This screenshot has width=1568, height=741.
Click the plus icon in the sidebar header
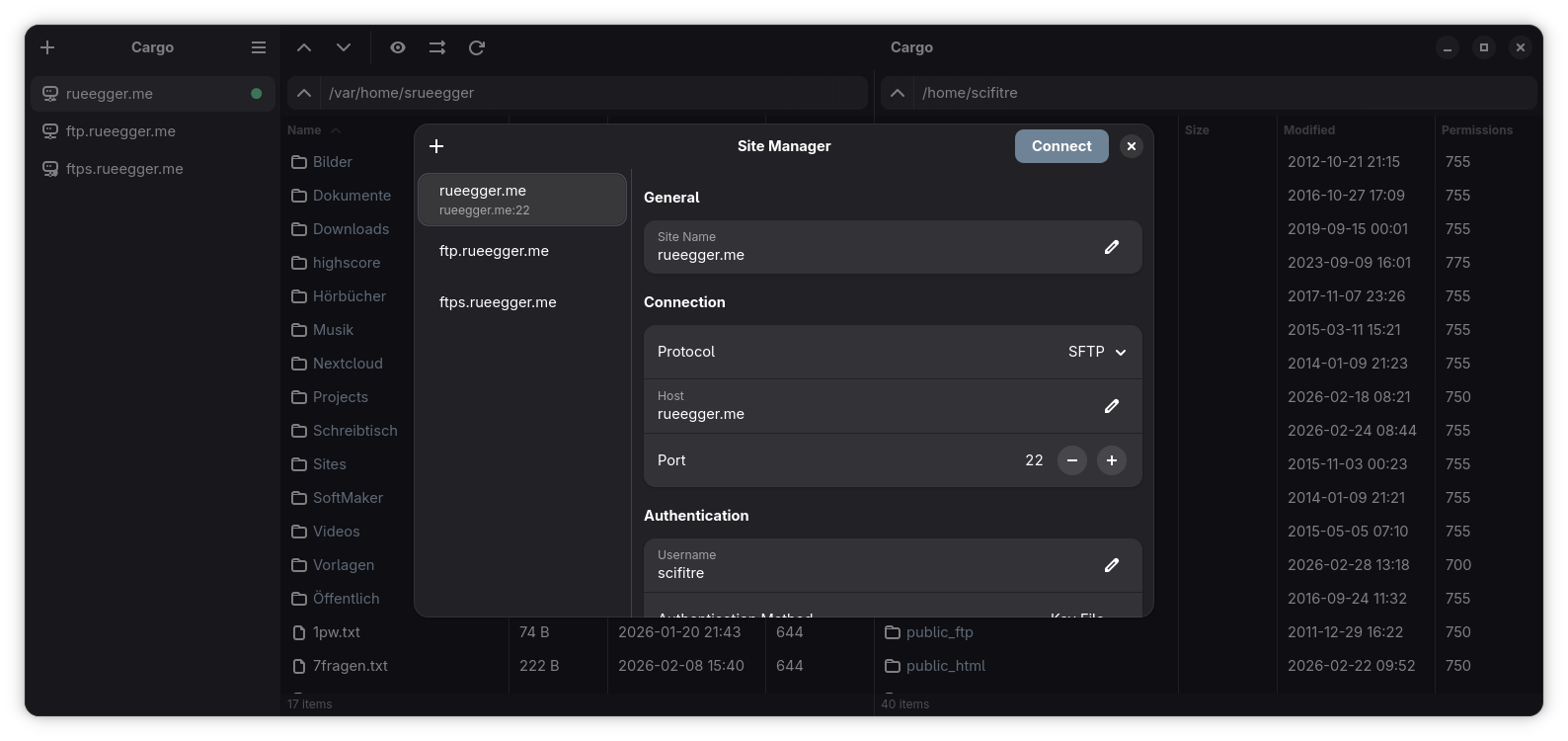(x=47, y=47)
